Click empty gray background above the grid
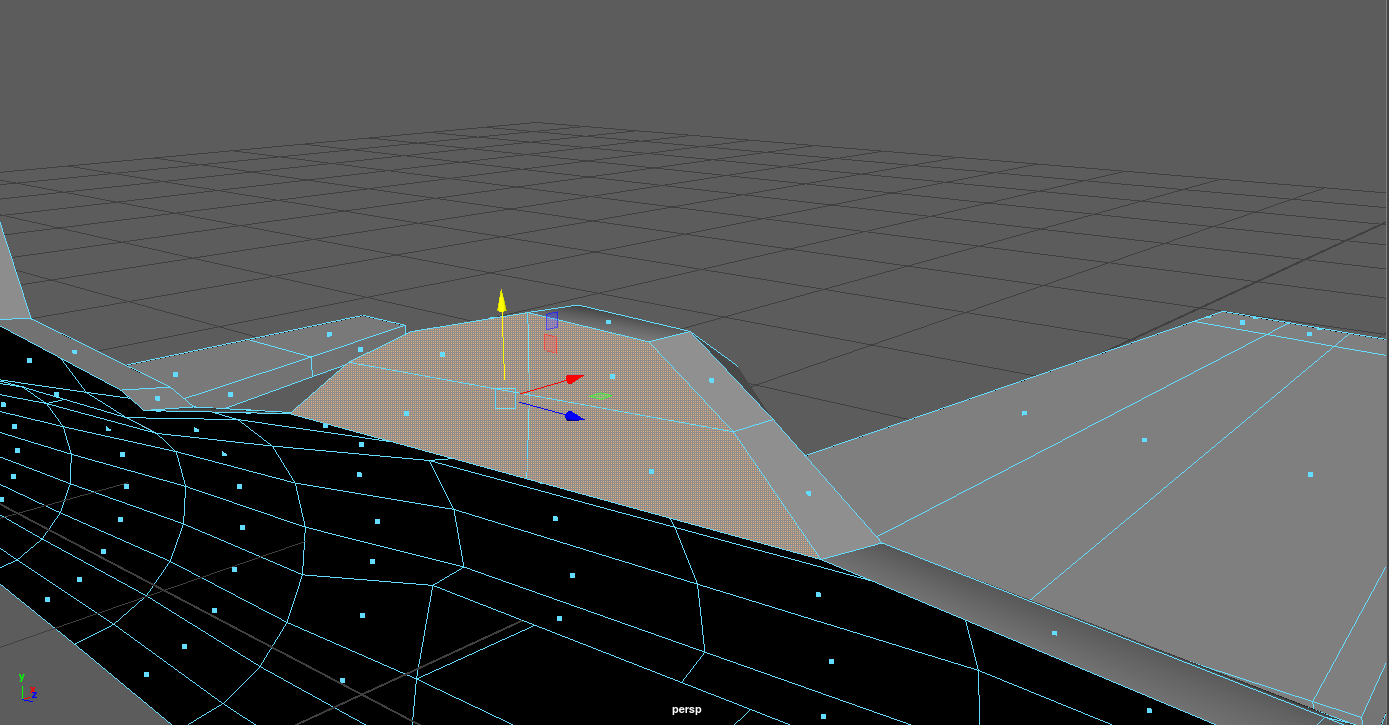The width and height of the screenshot is (1389, 725). point(700,60)
